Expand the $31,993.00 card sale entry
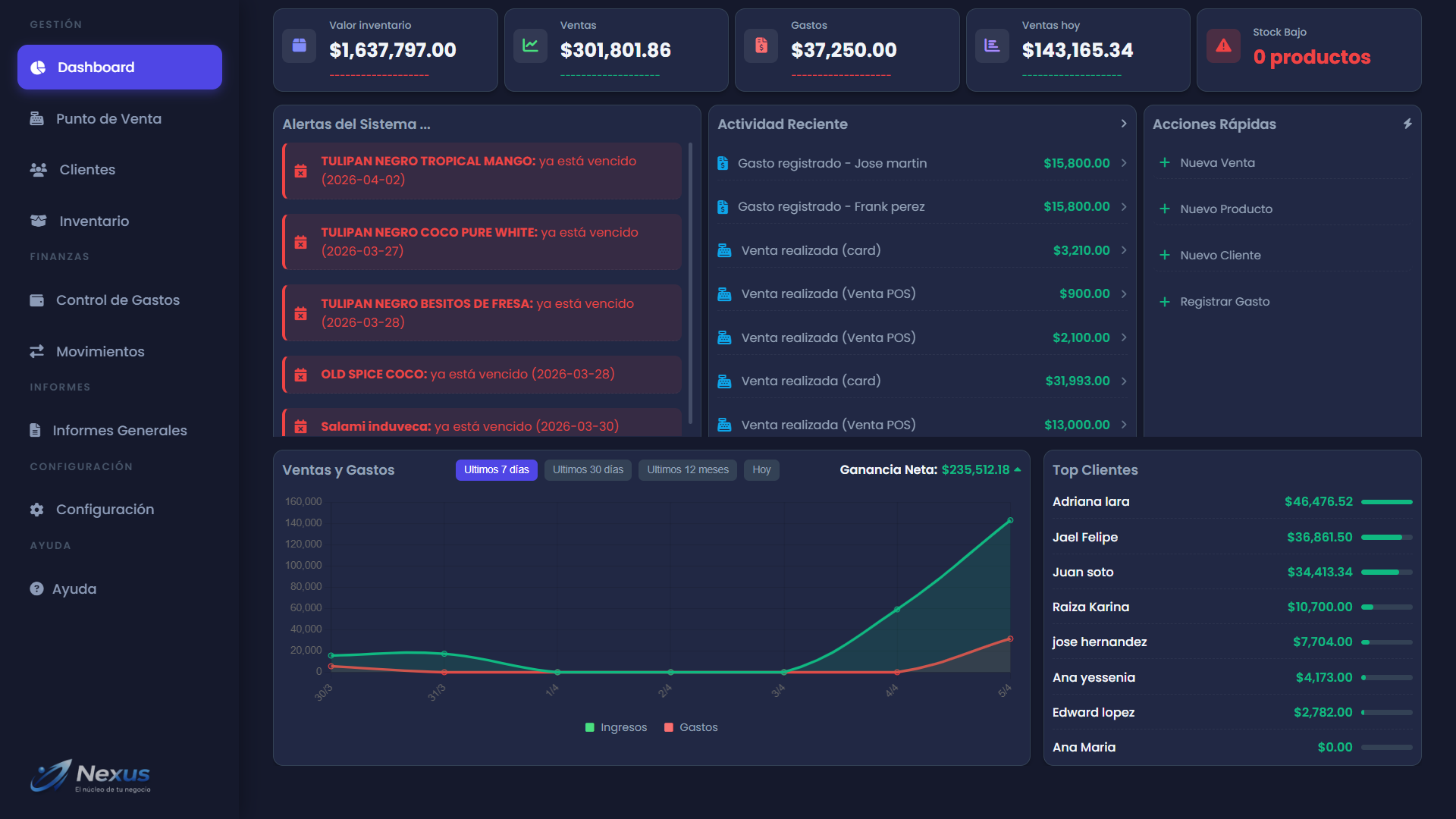This screenshot has width=1456, height=819. coord(1123,381)
